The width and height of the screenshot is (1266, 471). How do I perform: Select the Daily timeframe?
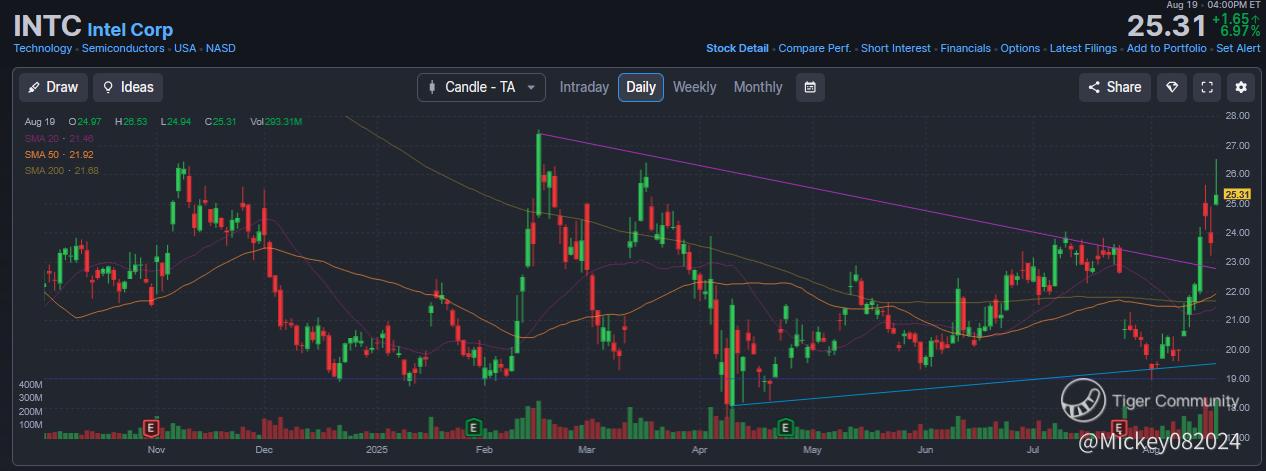click(641, 87)
